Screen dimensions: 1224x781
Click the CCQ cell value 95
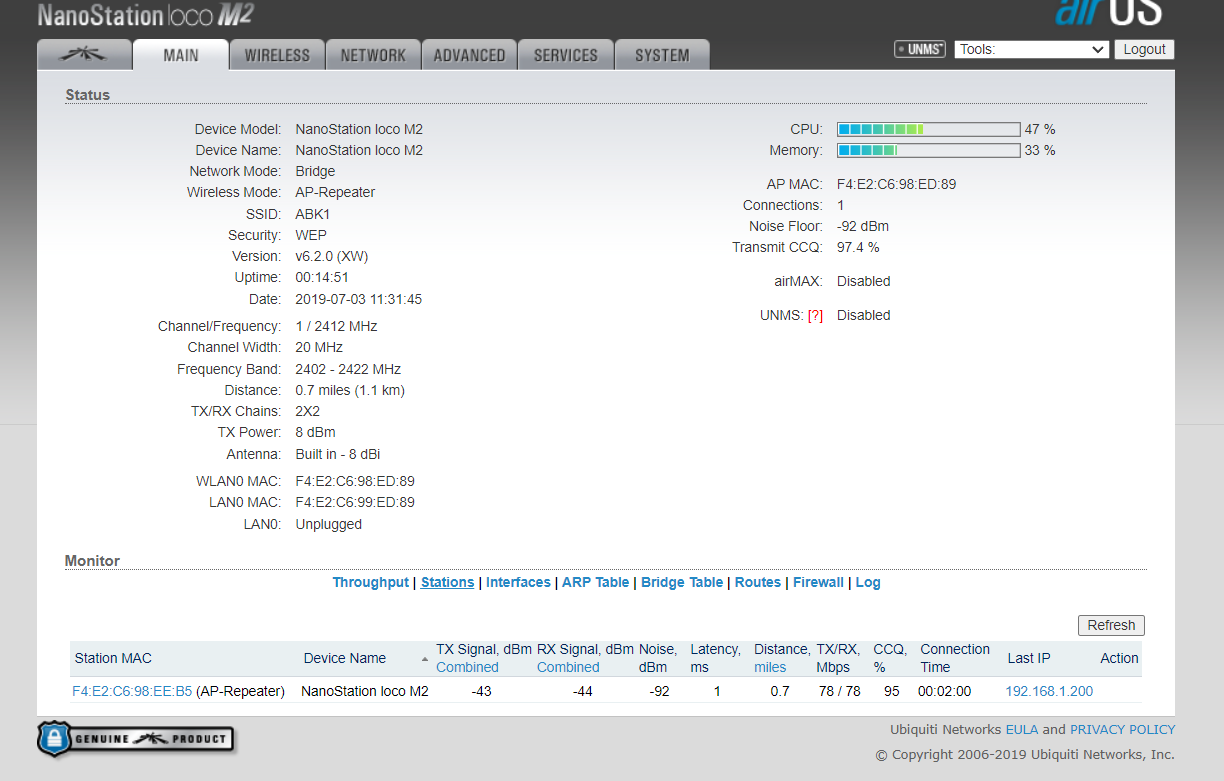click(x=891, y=691)
